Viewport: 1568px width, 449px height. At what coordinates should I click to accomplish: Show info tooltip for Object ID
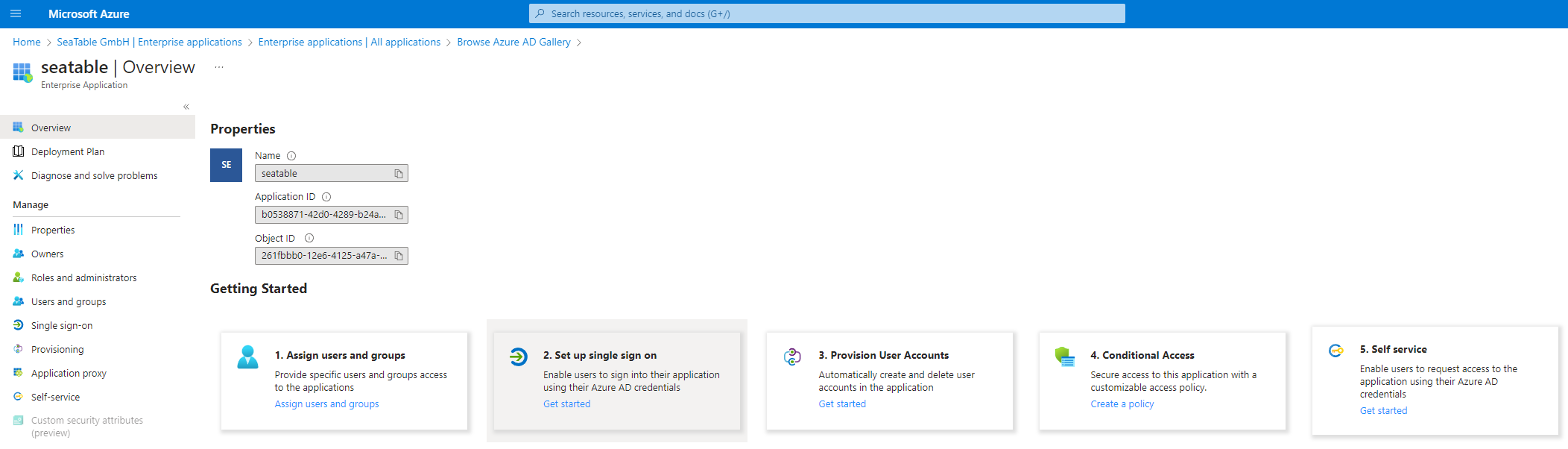click(x=309, y=239)
